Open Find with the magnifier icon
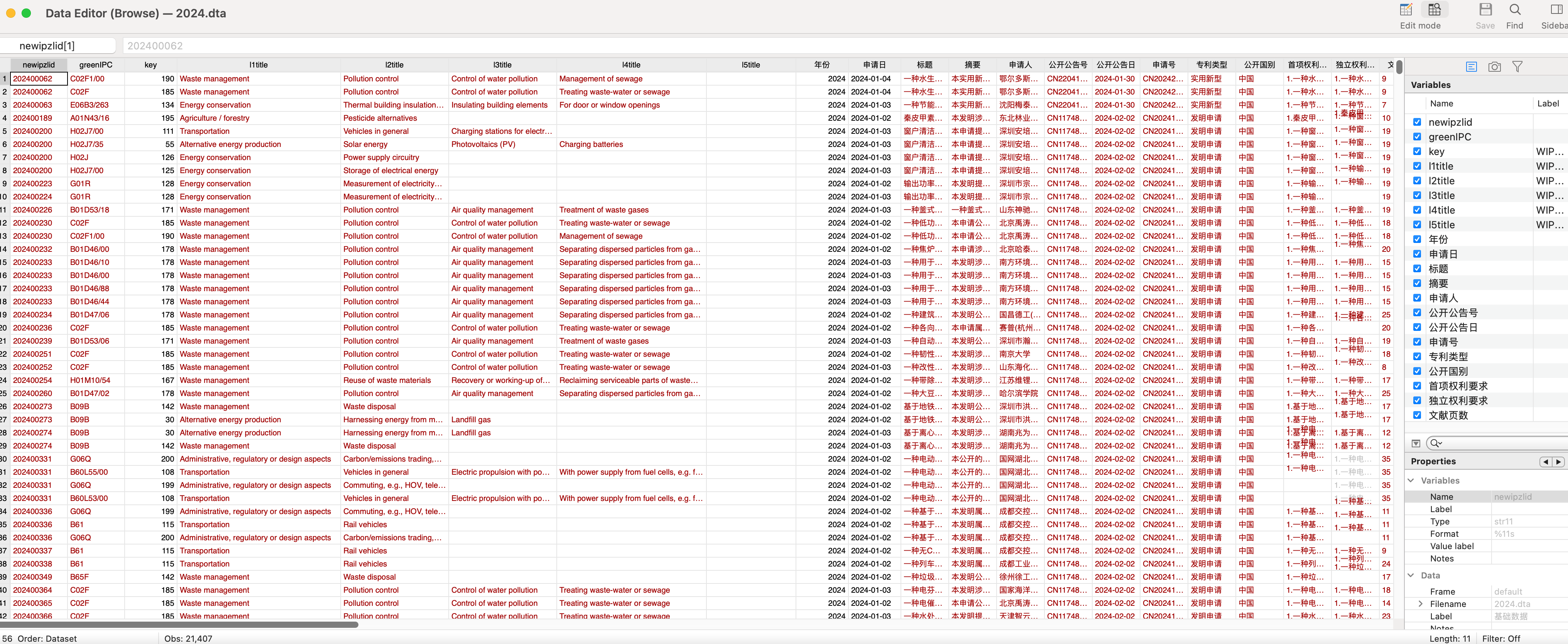1568x644 pixels. pos(1514,10)
